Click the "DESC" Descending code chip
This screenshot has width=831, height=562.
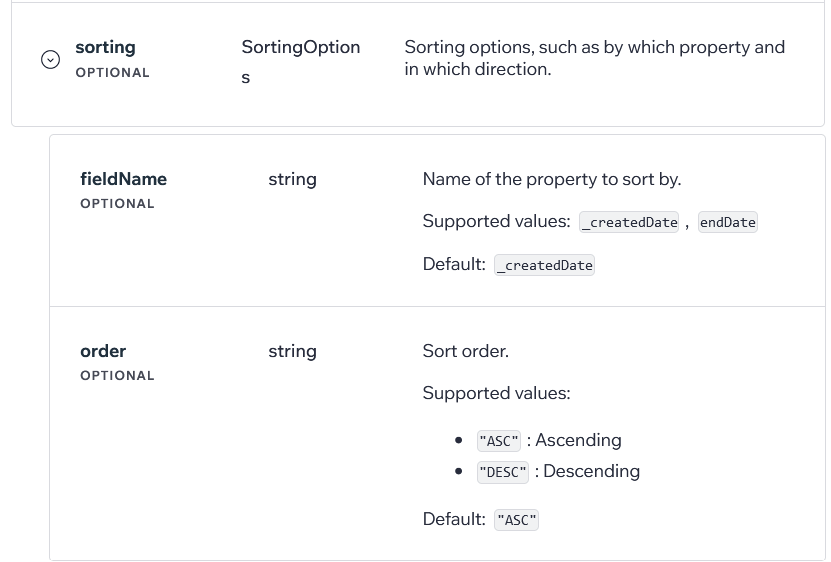[x=503, y=472]
